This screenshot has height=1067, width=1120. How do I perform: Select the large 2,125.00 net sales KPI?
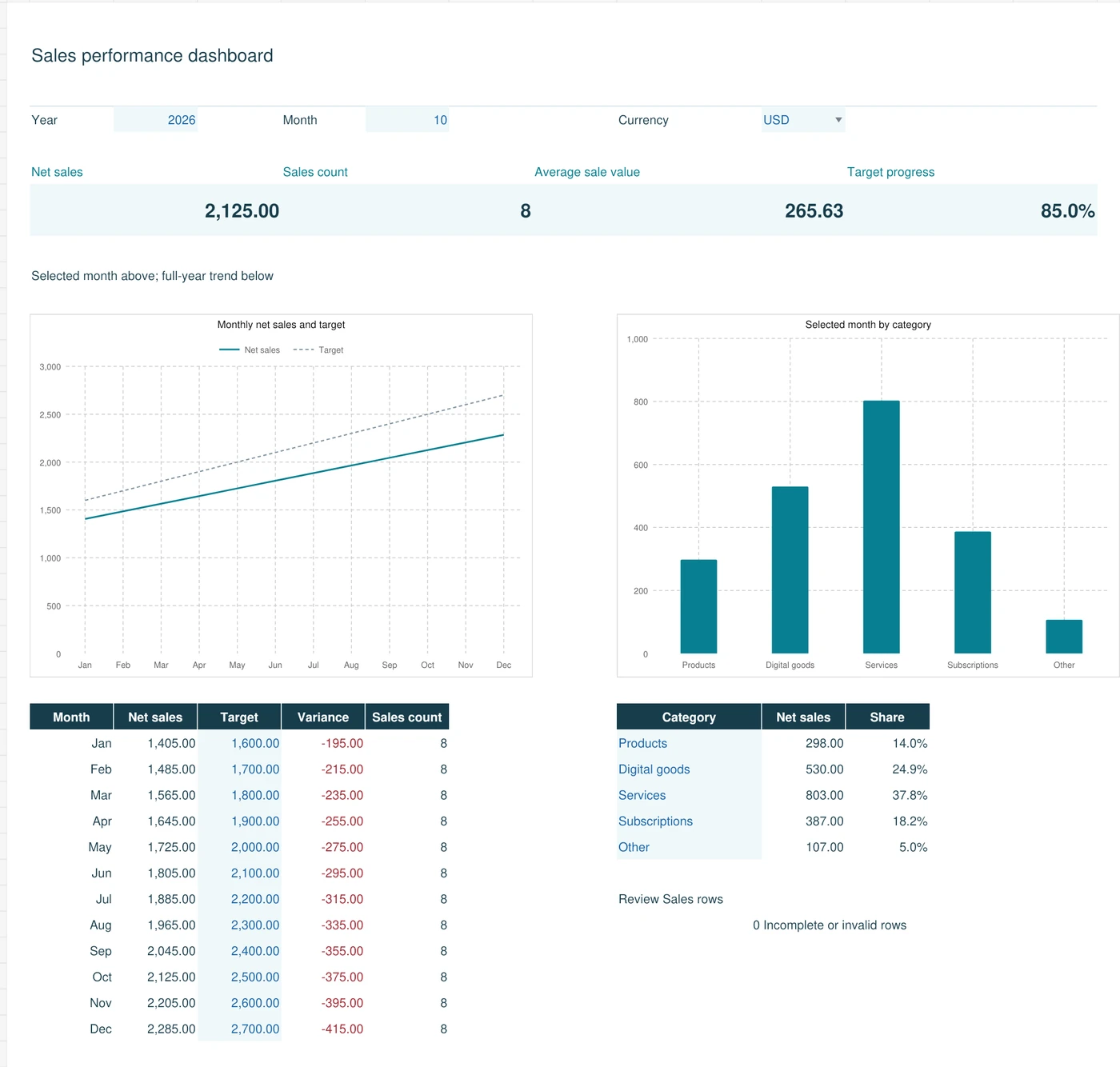coord(242,211)
